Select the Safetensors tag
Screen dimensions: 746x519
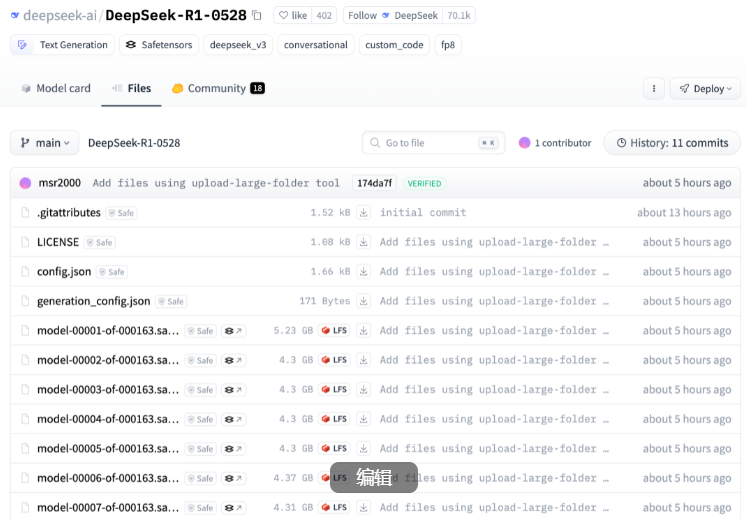[159, 45]
